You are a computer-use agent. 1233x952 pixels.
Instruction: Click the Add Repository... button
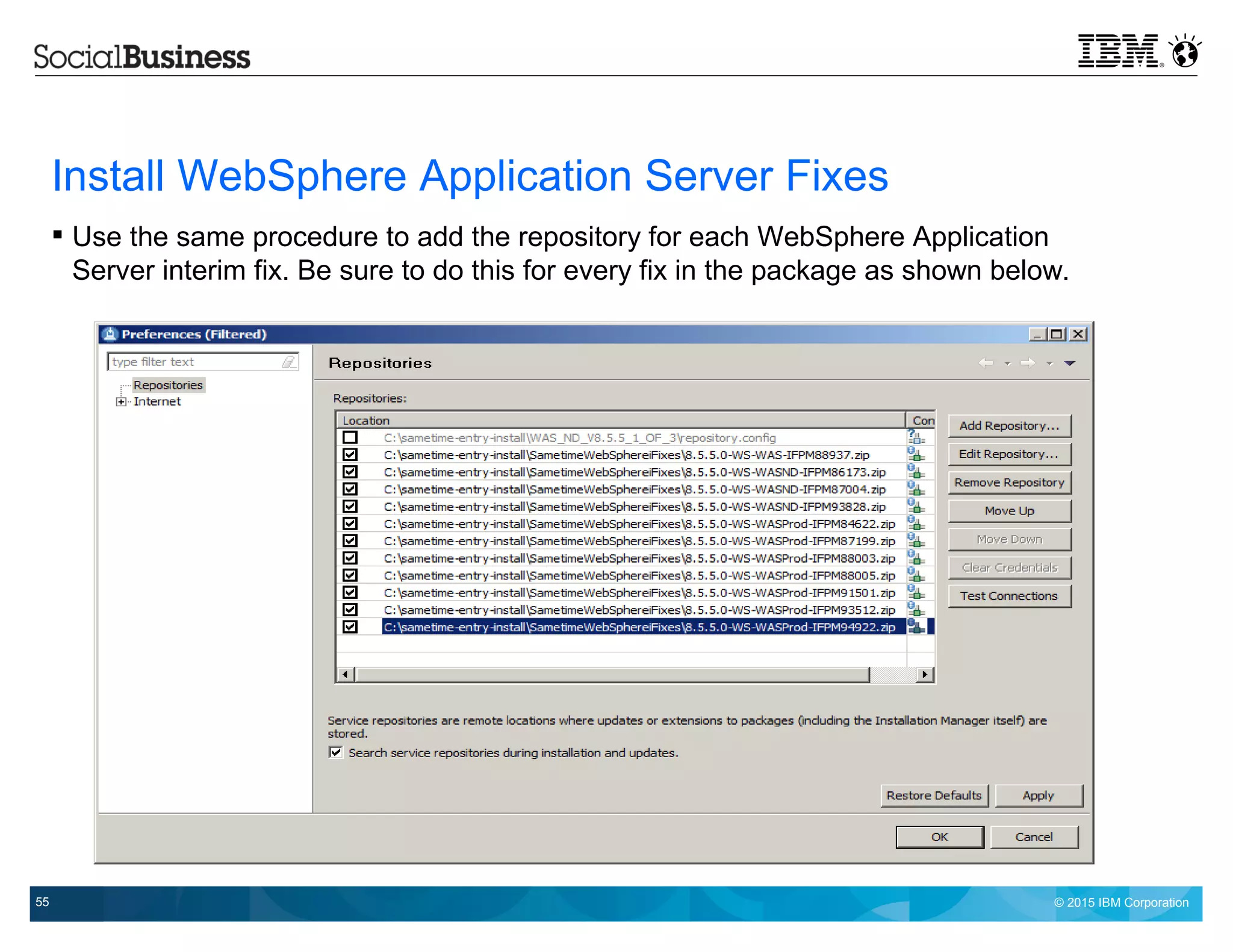click(1010, 425)
